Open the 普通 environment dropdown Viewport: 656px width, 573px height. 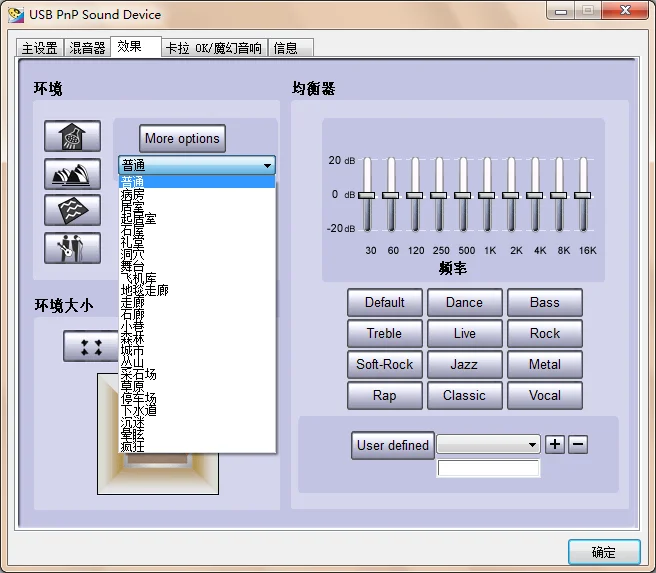(x=197, y=165)
